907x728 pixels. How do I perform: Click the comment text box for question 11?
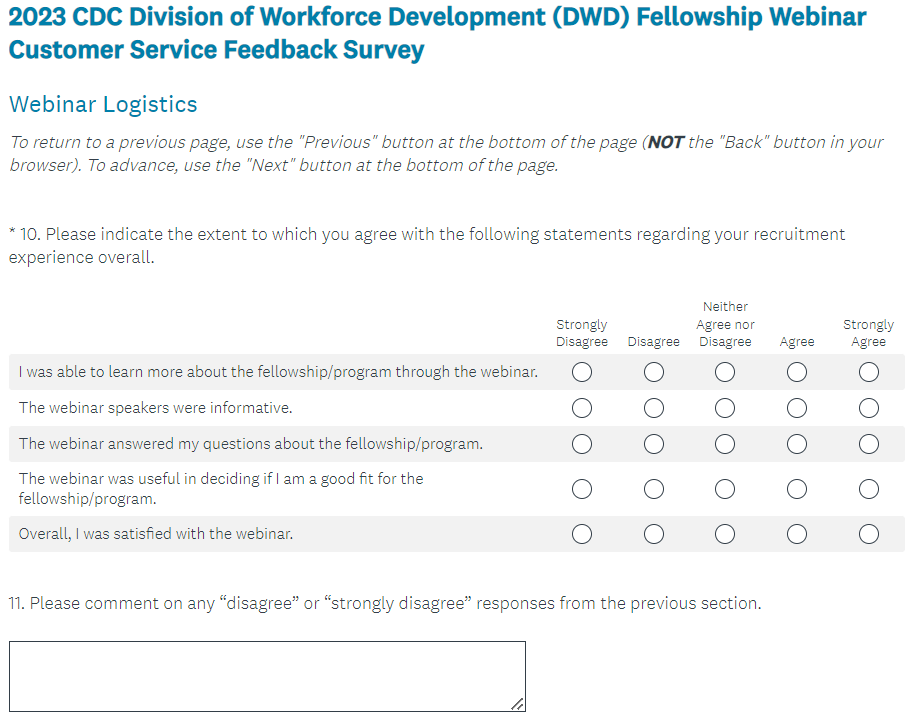(x=267, y=676)
